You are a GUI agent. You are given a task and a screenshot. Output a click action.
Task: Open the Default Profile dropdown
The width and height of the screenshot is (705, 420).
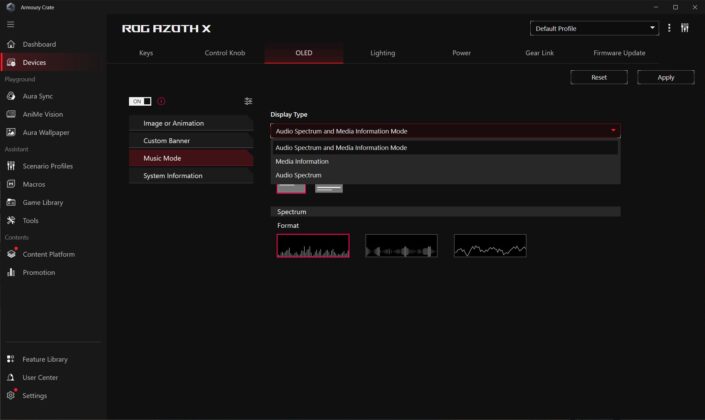click(x=594, y=28)
